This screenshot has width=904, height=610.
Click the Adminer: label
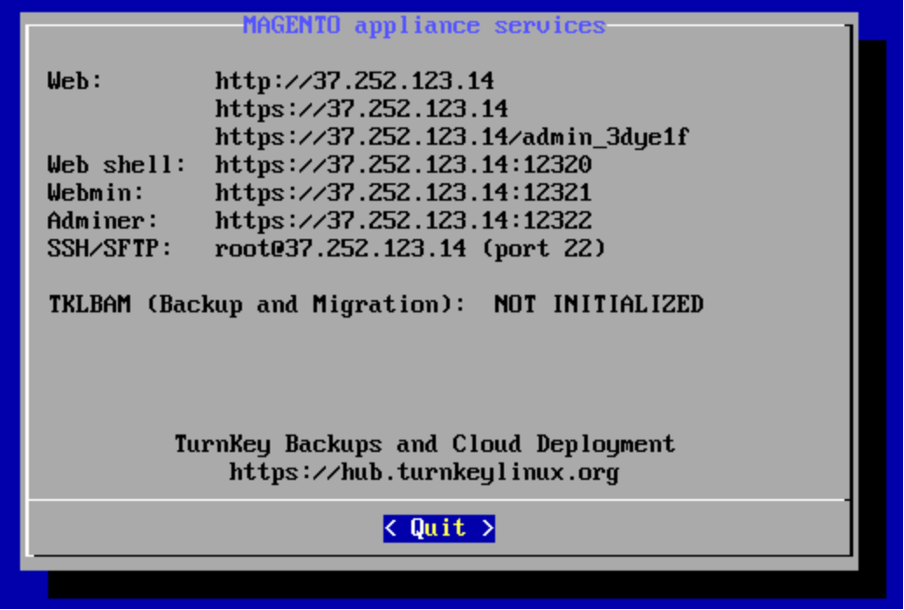click(103, 221)
